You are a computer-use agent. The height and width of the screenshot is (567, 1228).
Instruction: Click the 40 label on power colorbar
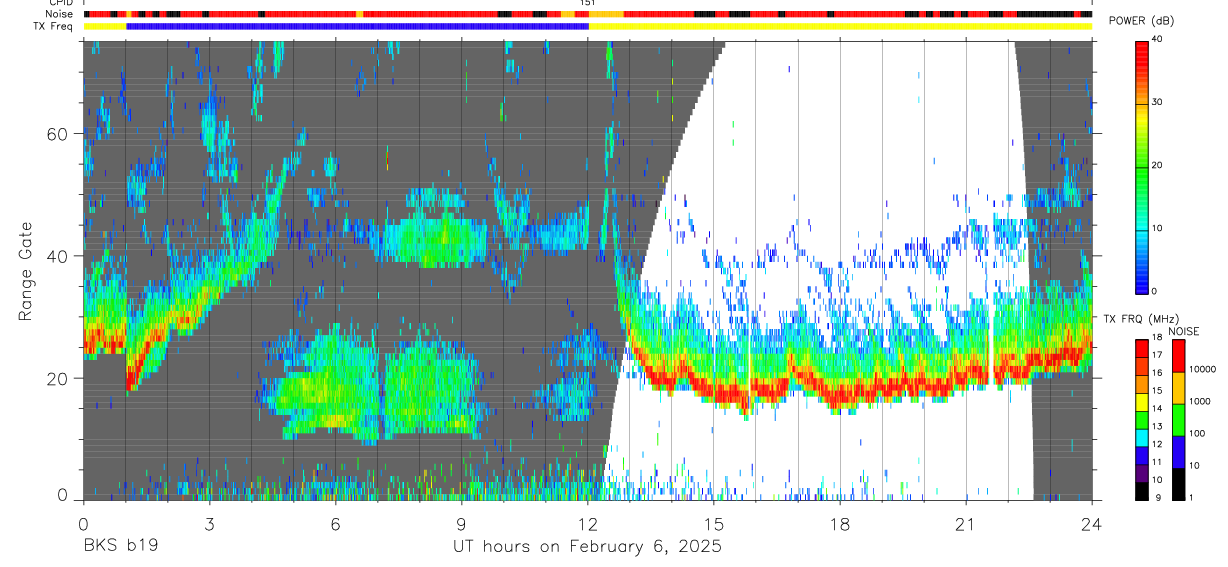tap(1157, 39)
